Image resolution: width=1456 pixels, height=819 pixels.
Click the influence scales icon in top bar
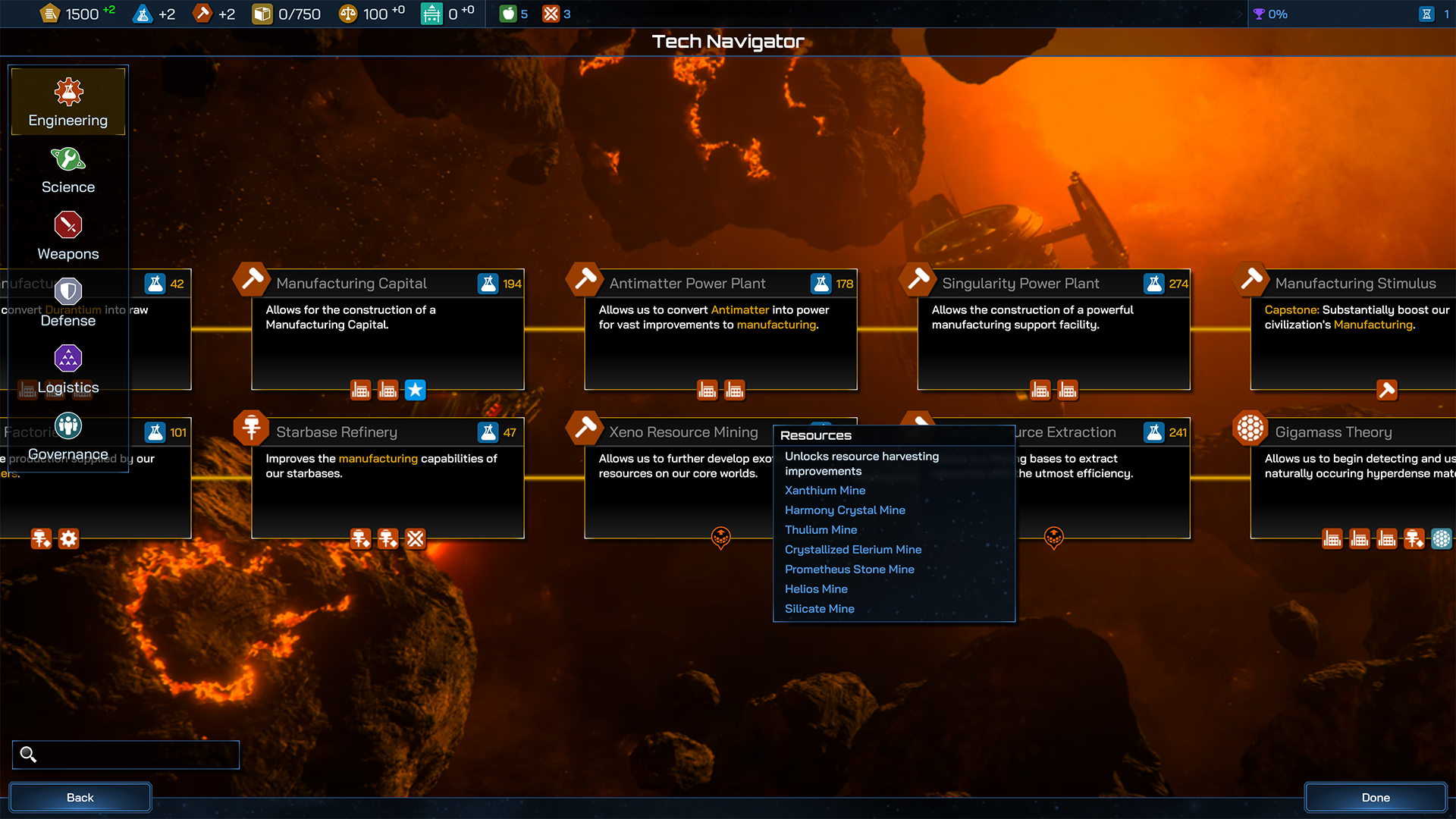coord(347,14)
